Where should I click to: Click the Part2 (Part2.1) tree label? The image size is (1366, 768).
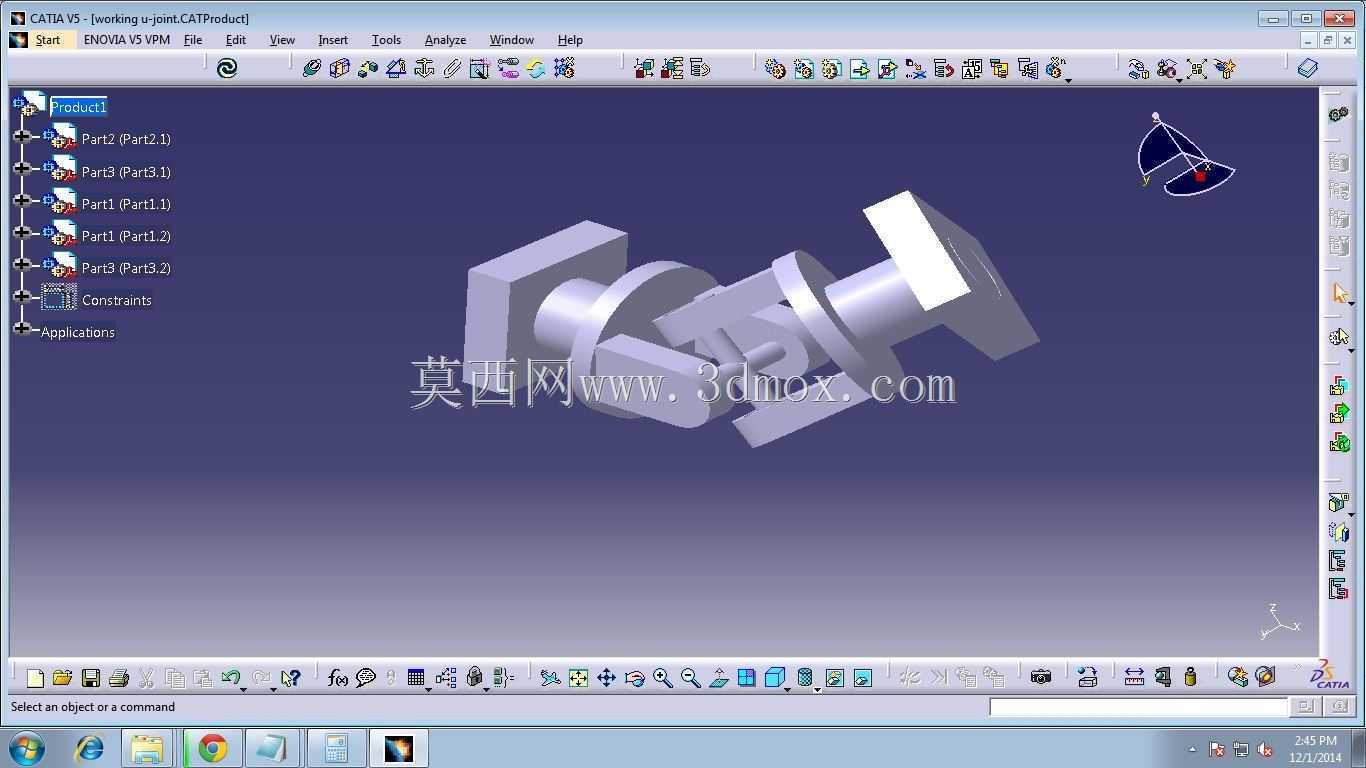click(x=126, y=139)
